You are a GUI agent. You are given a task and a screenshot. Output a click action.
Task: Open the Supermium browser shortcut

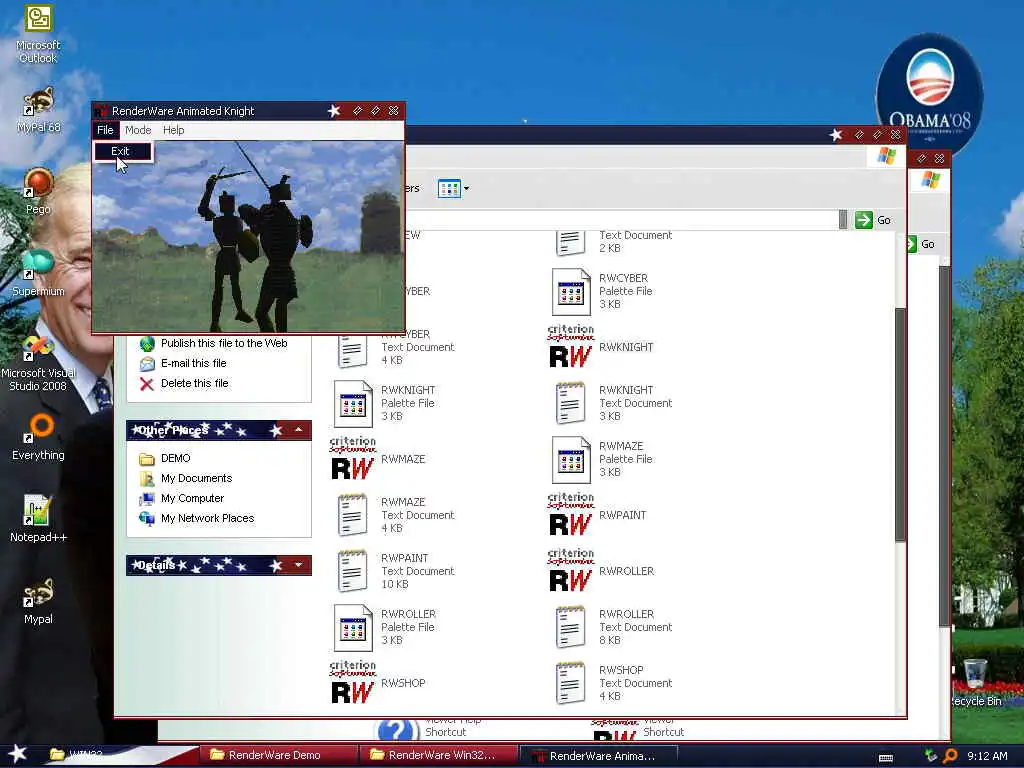[38, 273]
